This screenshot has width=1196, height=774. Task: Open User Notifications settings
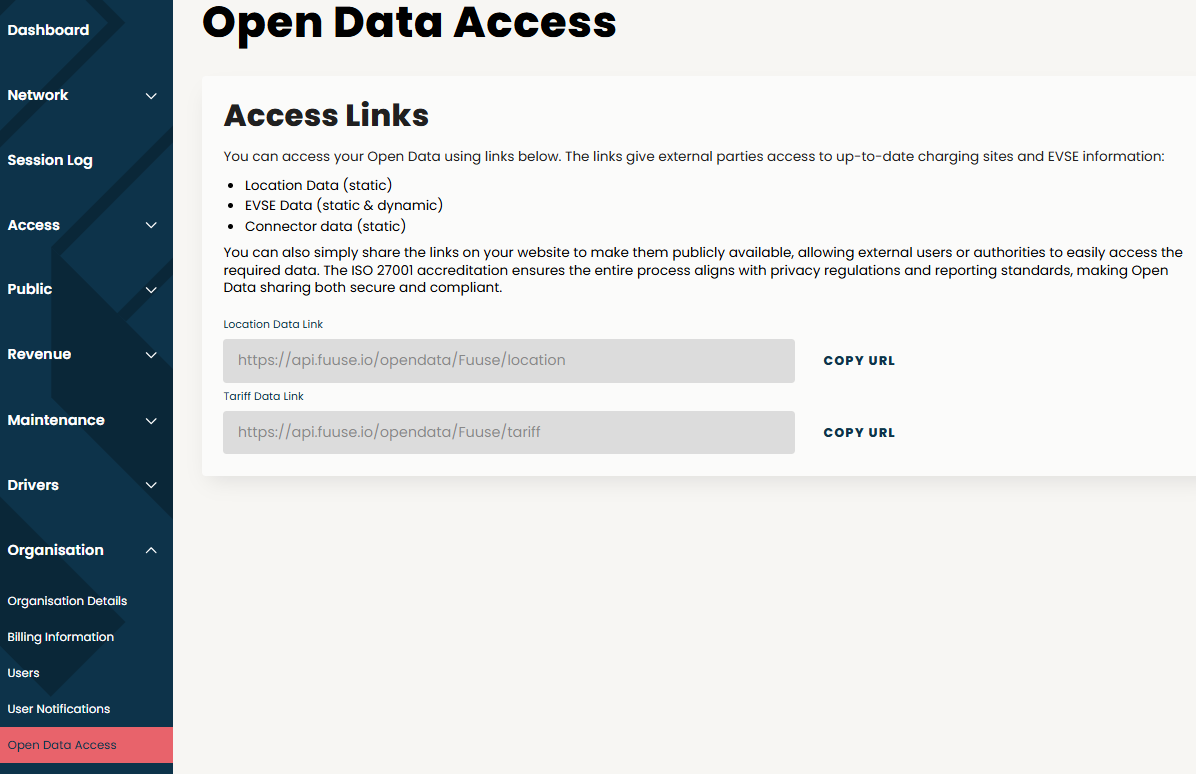pyautogui.click(x=59, y=708)
